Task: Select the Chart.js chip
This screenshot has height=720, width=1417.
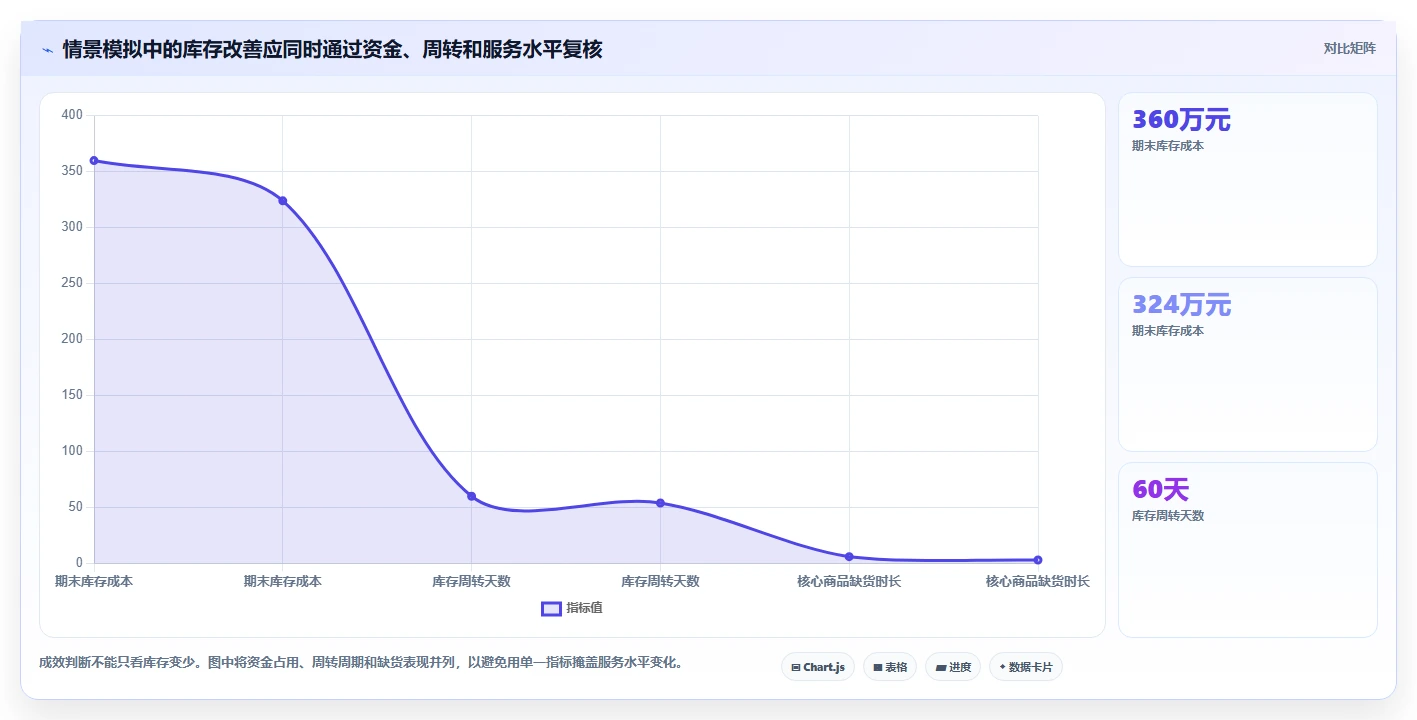Action: 817,667
